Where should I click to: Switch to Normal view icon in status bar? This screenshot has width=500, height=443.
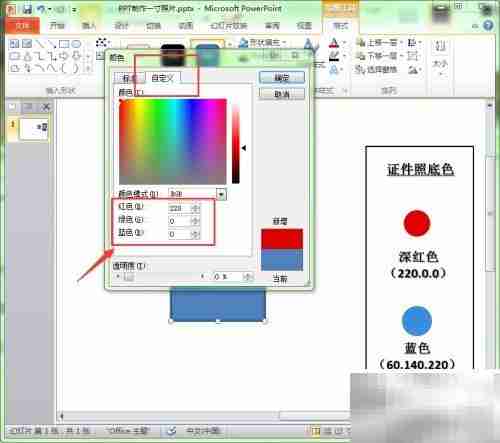314,431
